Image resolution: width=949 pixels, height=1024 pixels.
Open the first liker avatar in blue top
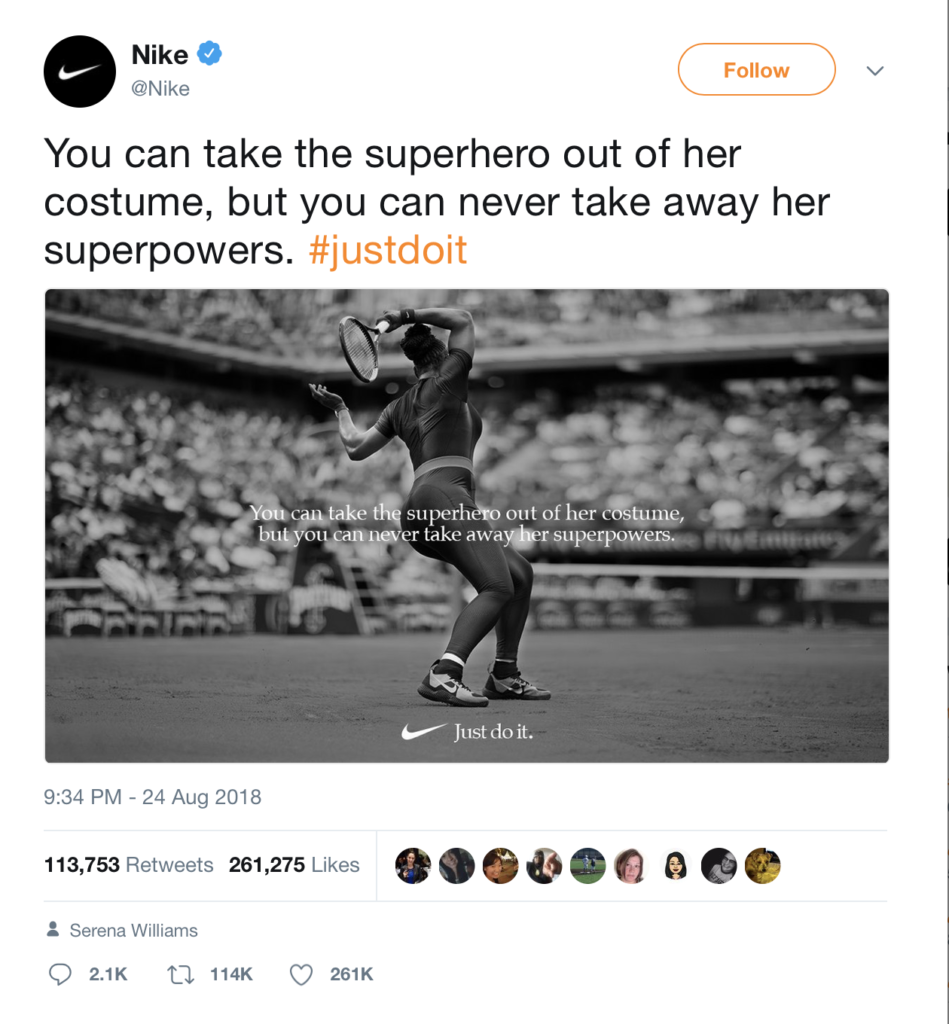click(413, 866)
